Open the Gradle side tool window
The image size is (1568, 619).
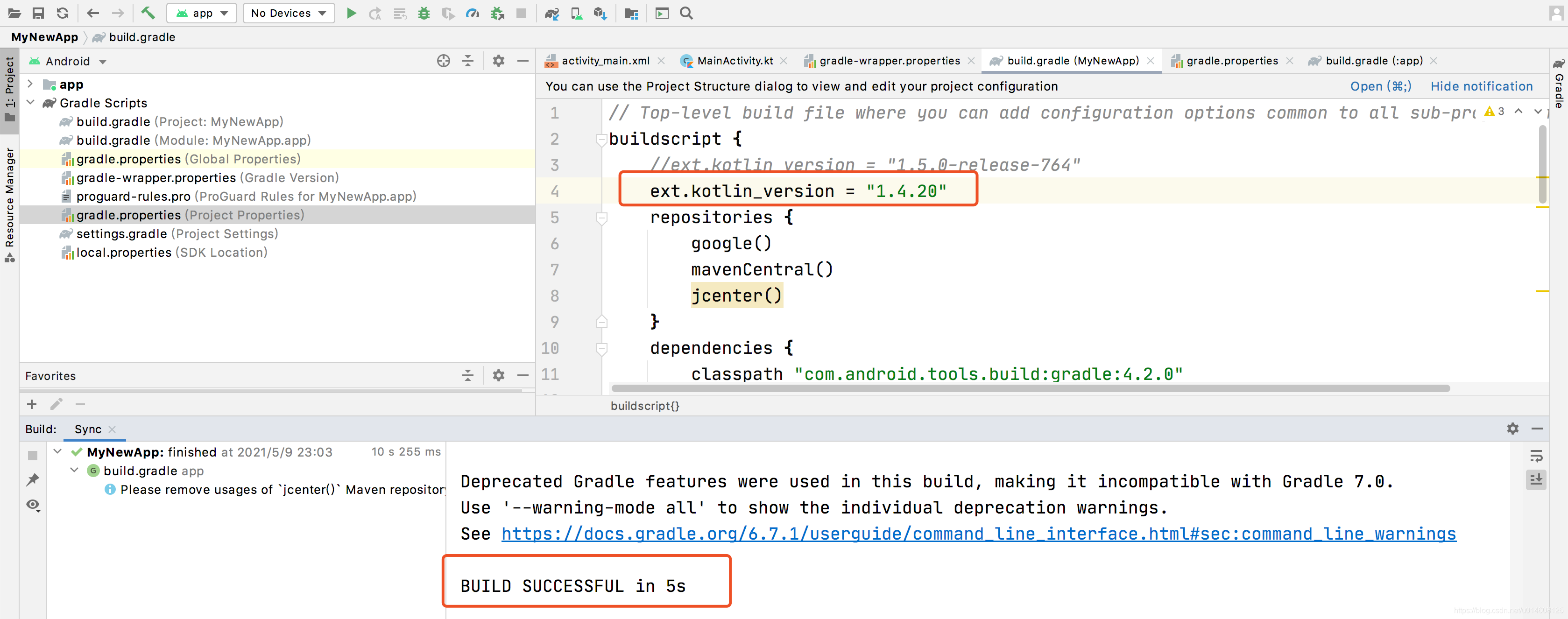click(1559, 84)
